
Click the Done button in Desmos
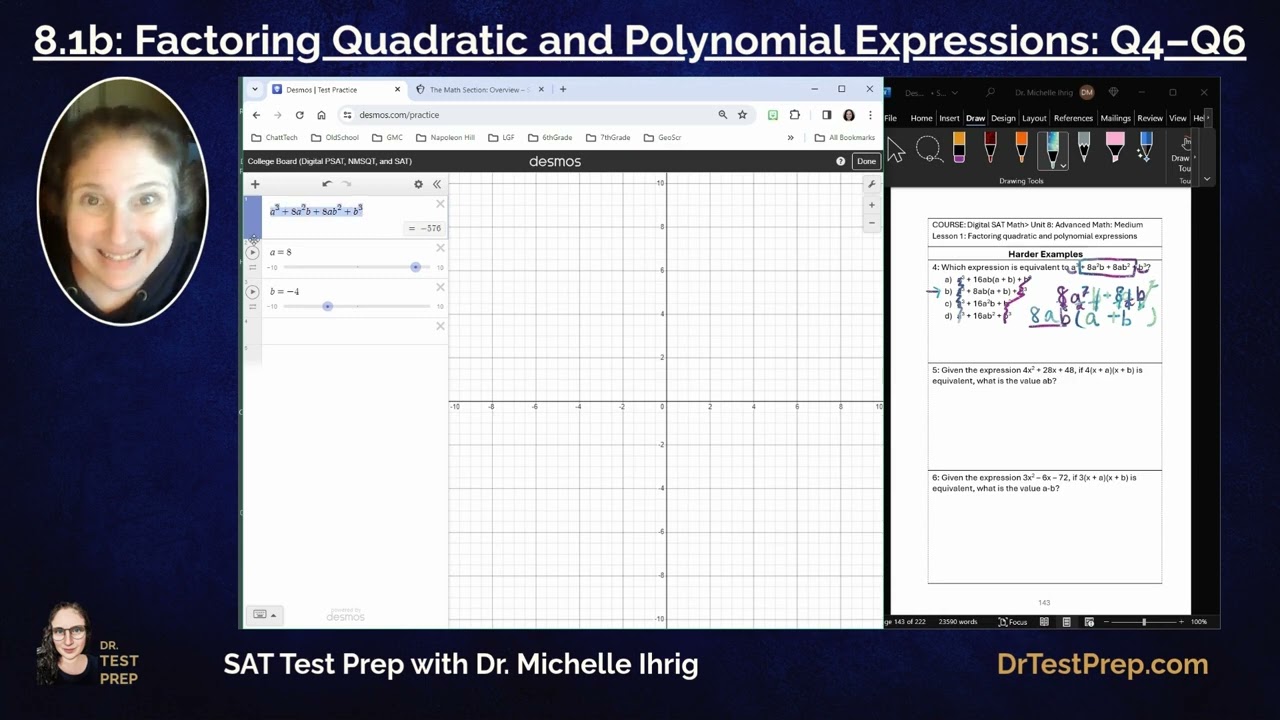pyautogui.click(x=866, y=161)
